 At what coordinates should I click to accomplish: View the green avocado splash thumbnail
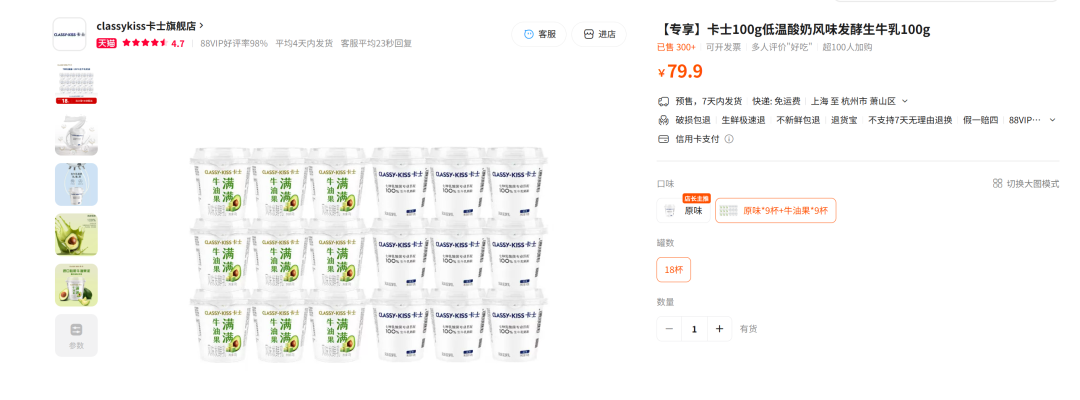76,235
